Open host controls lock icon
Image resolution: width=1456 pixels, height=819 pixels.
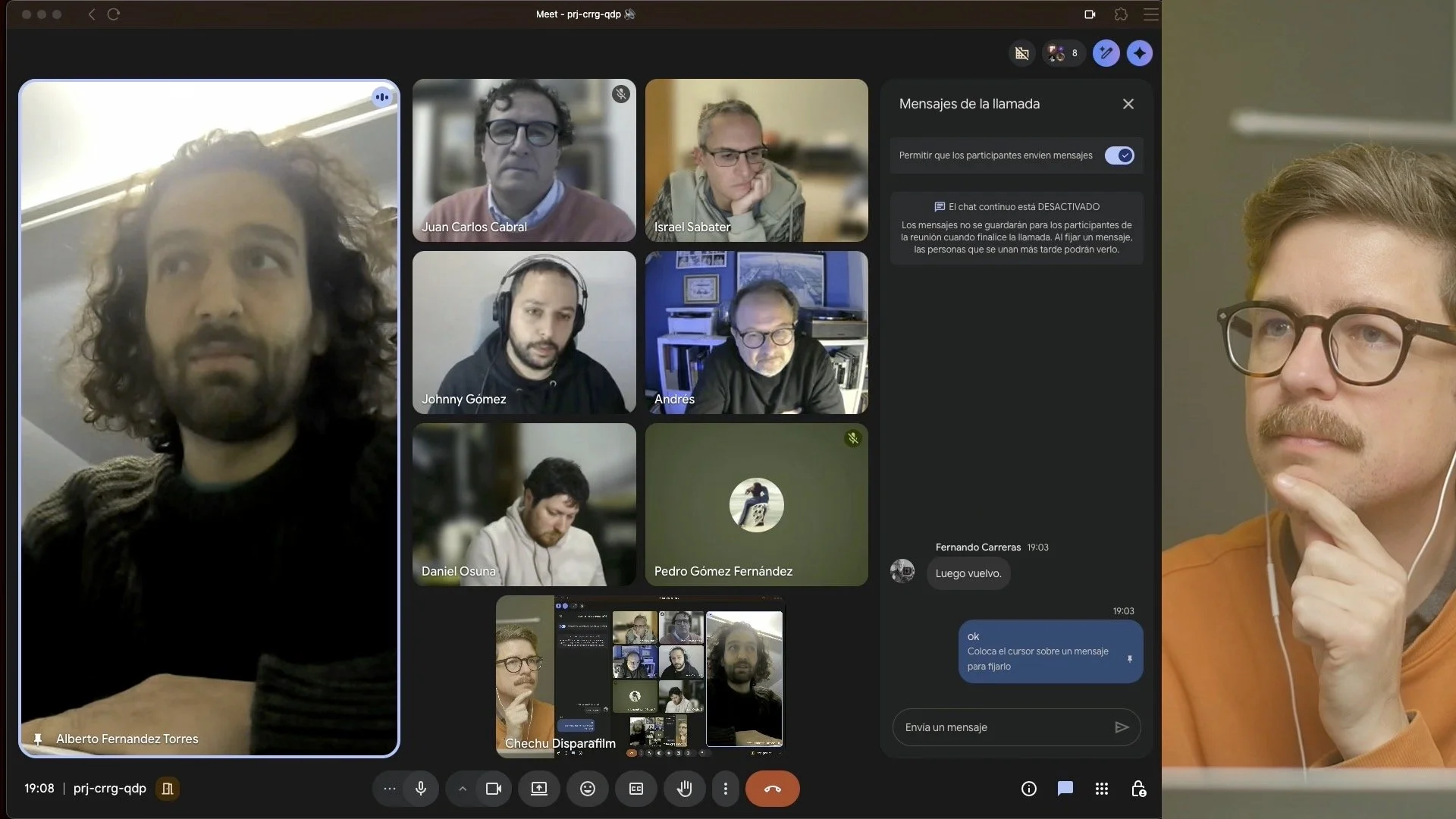1138,789
